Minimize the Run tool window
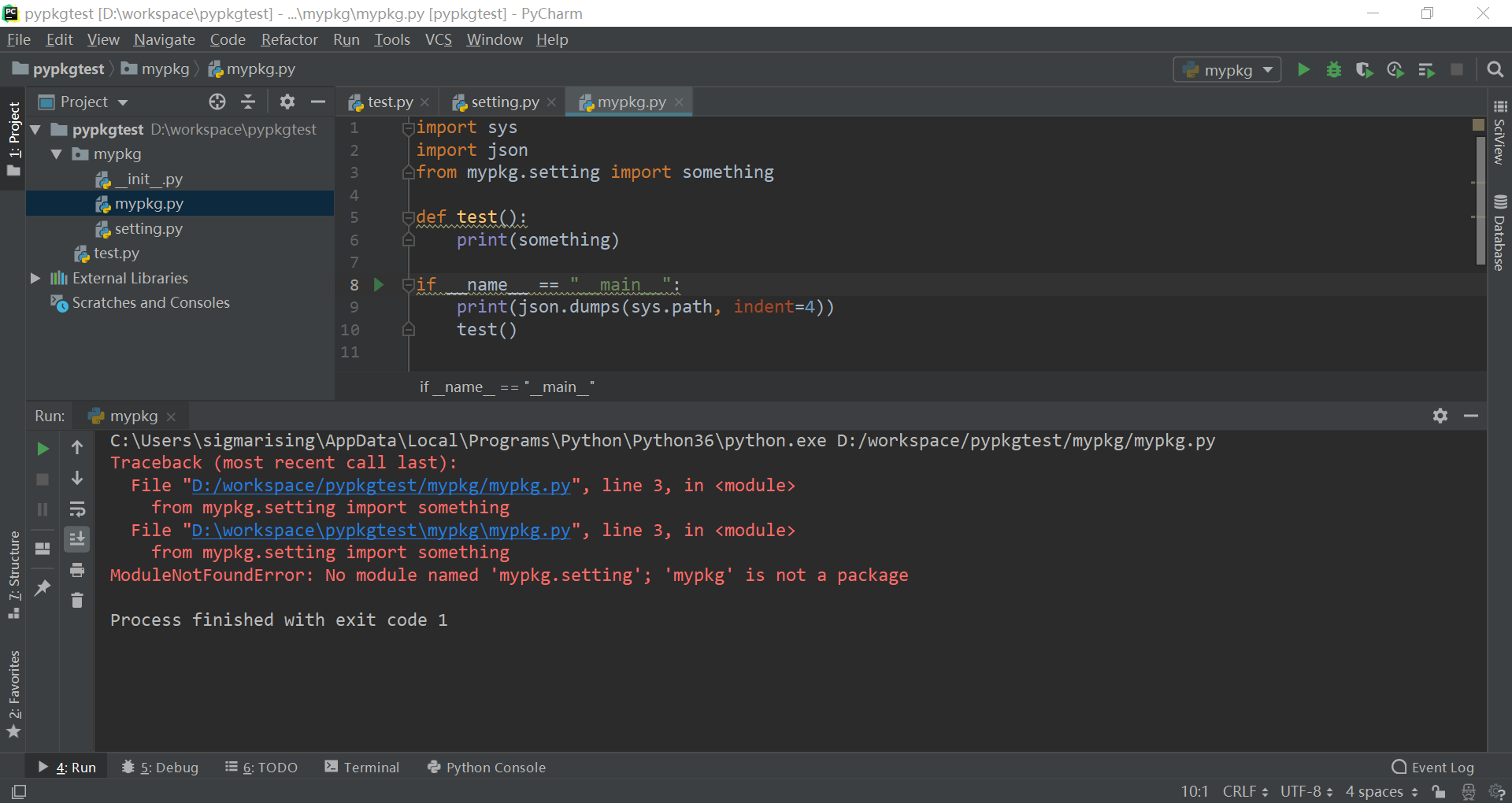Viewport: 1512px width, 803px height. tap(1471, 416)
